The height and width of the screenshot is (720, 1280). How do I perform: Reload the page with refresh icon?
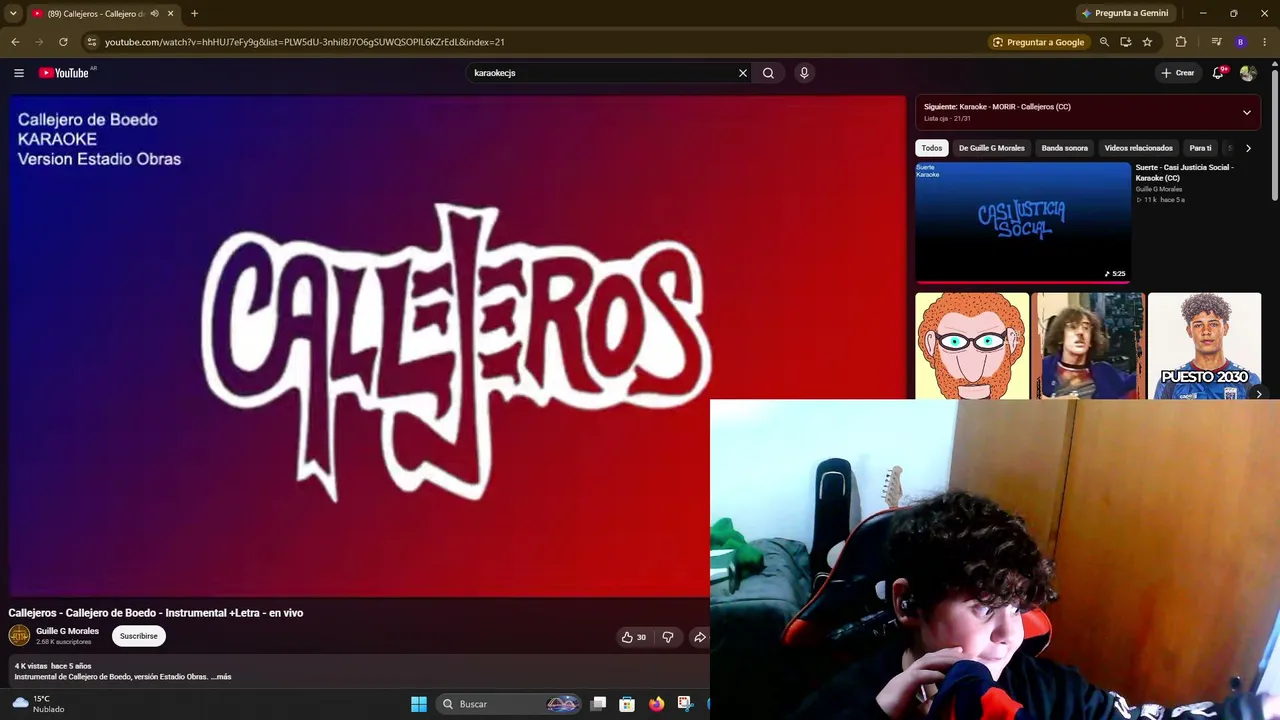[63, 42]
